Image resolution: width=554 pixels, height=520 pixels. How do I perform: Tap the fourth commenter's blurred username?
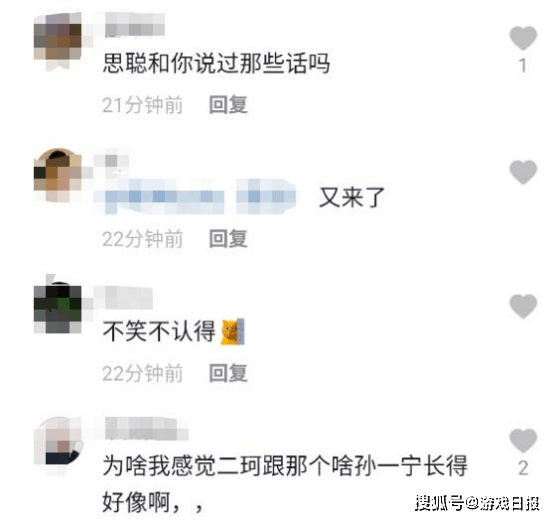(x=146, y=428)
